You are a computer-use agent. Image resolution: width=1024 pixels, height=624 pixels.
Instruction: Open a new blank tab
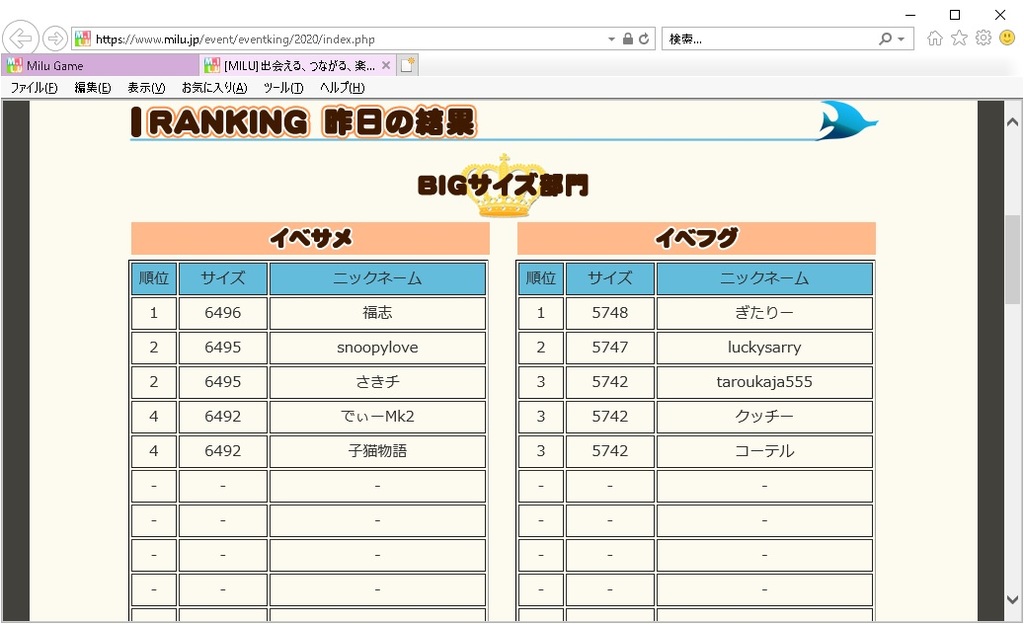click(407, 66)
